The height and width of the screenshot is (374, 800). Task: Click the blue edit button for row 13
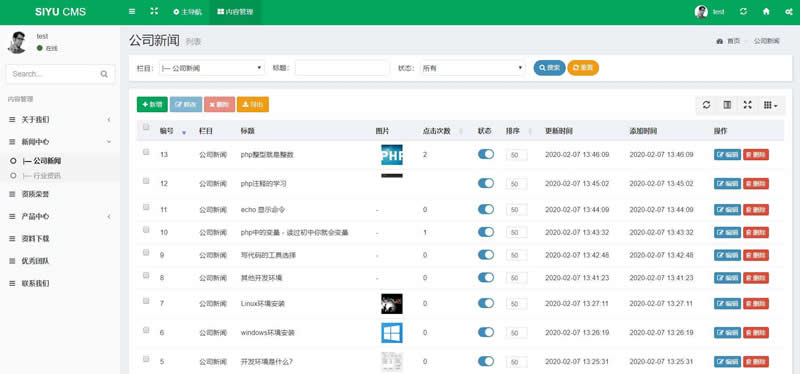click(727, 155)
